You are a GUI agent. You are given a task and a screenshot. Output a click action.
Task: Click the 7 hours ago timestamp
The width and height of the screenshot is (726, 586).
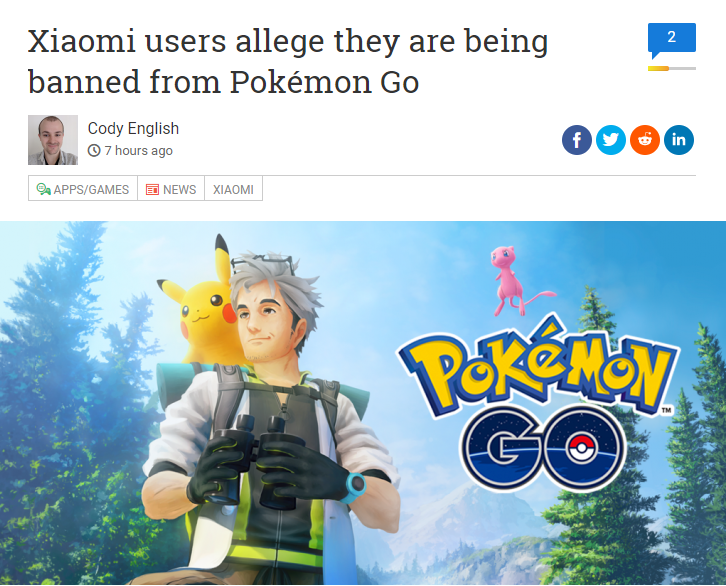(138, 150)
